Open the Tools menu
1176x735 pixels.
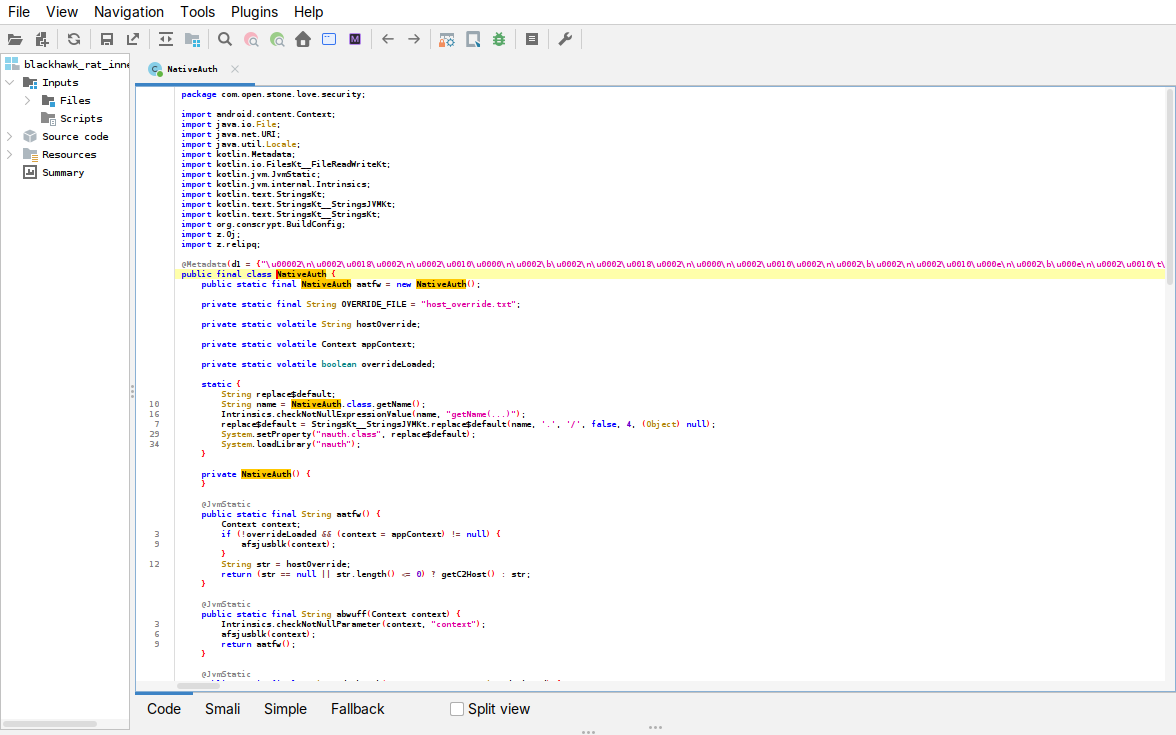(x=197, y=12)
